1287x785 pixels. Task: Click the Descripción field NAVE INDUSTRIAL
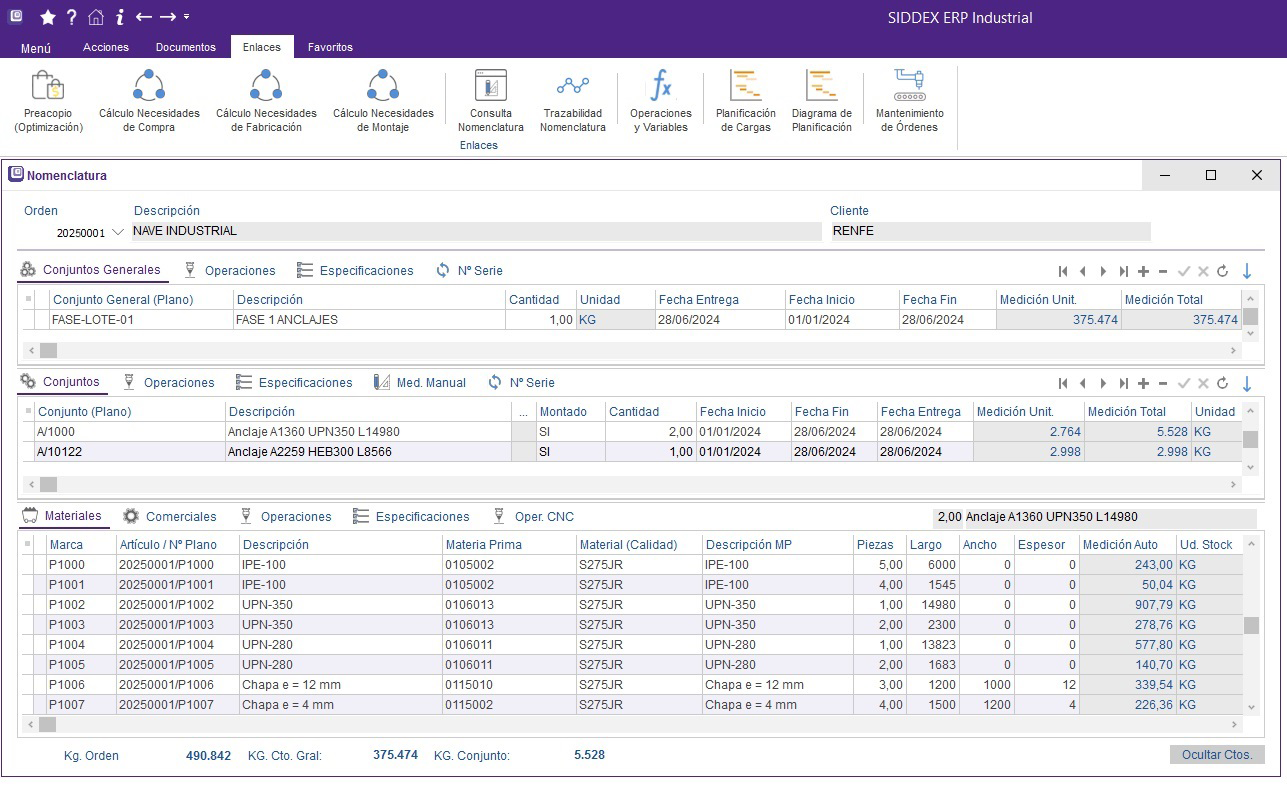click(475, 231)
